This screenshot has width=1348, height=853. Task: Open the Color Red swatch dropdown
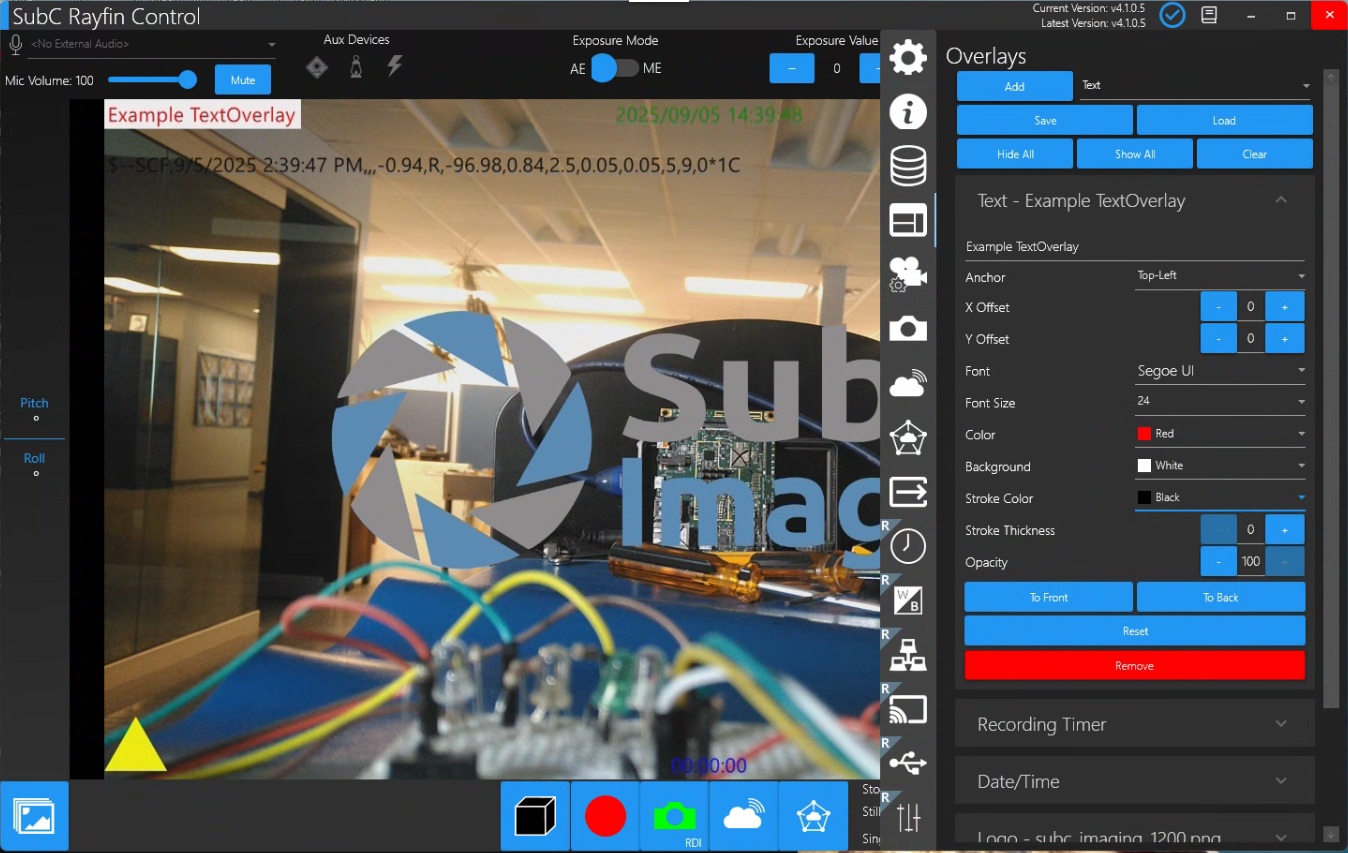[x=1221, y=434]
